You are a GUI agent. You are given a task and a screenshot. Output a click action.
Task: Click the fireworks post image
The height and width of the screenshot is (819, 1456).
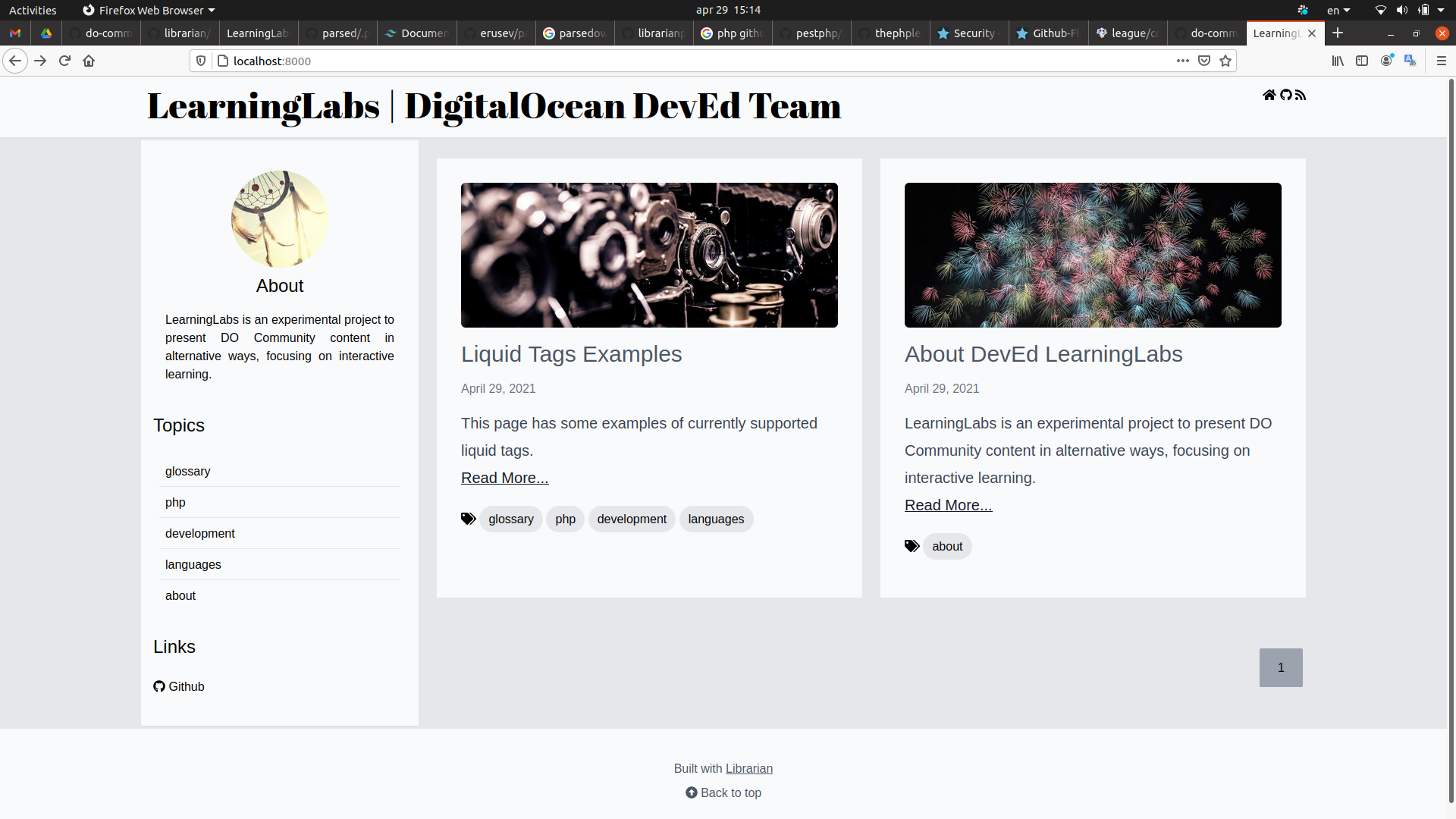coord(1093,255)
